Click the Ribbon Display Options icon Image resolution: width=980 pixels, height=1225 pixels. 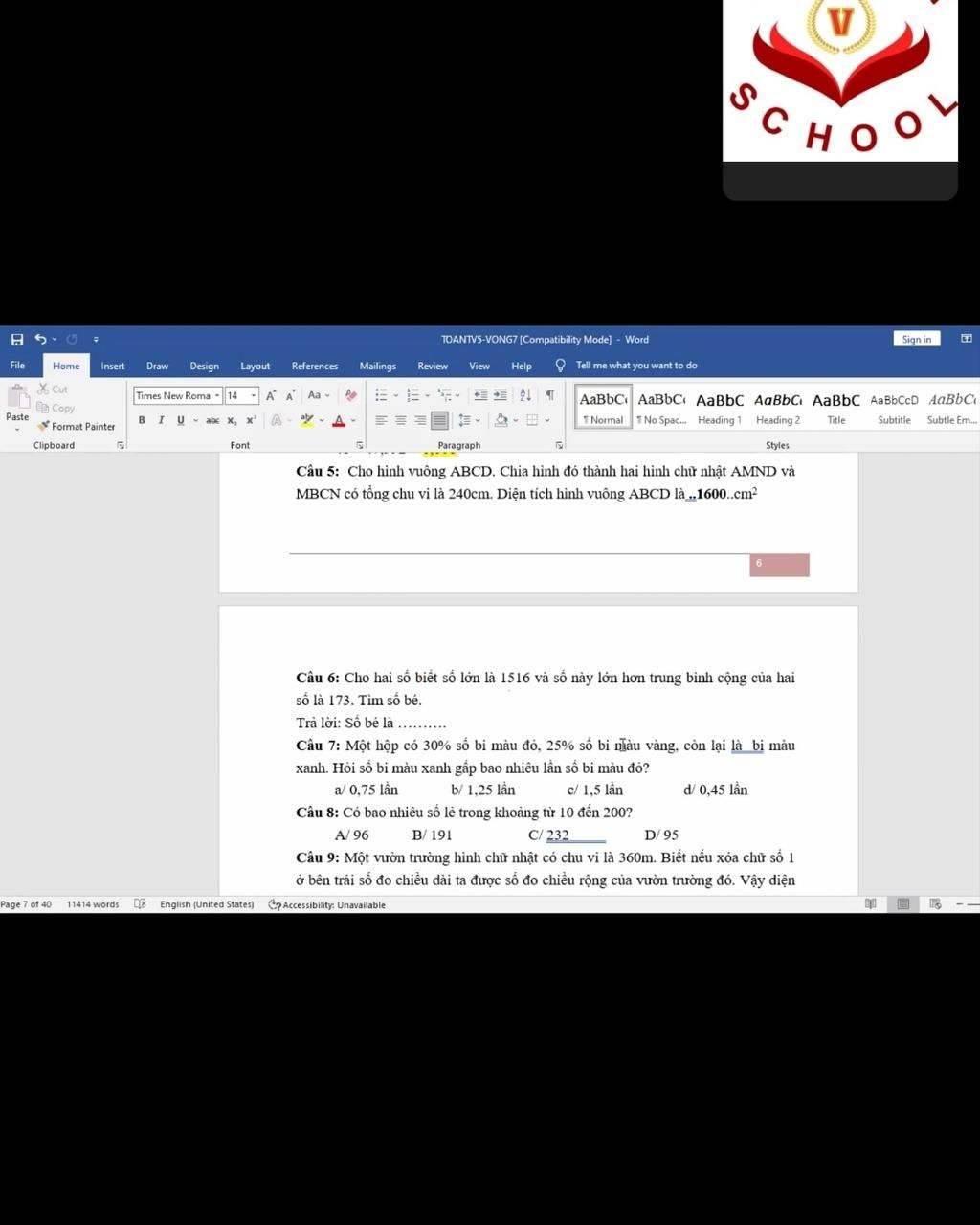(967, 339)
